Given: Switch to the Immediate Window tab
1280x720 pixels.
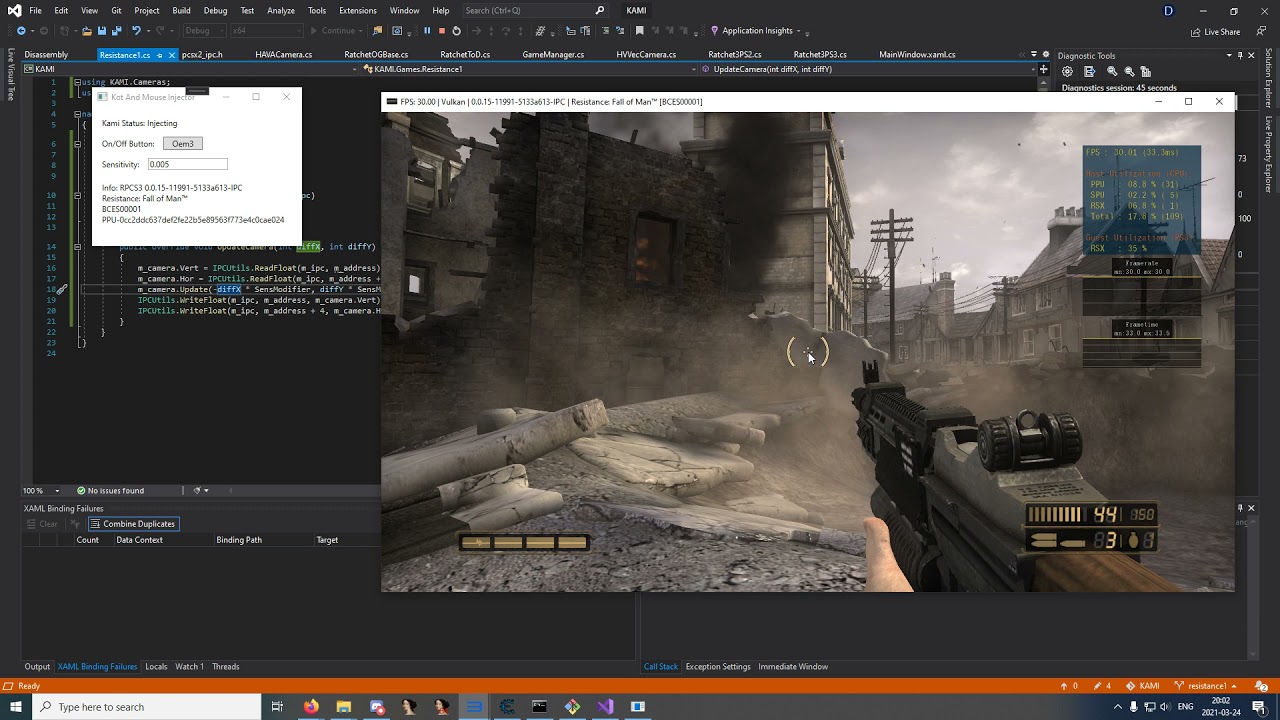Looking at the screenshot, I should click(793, 667).
